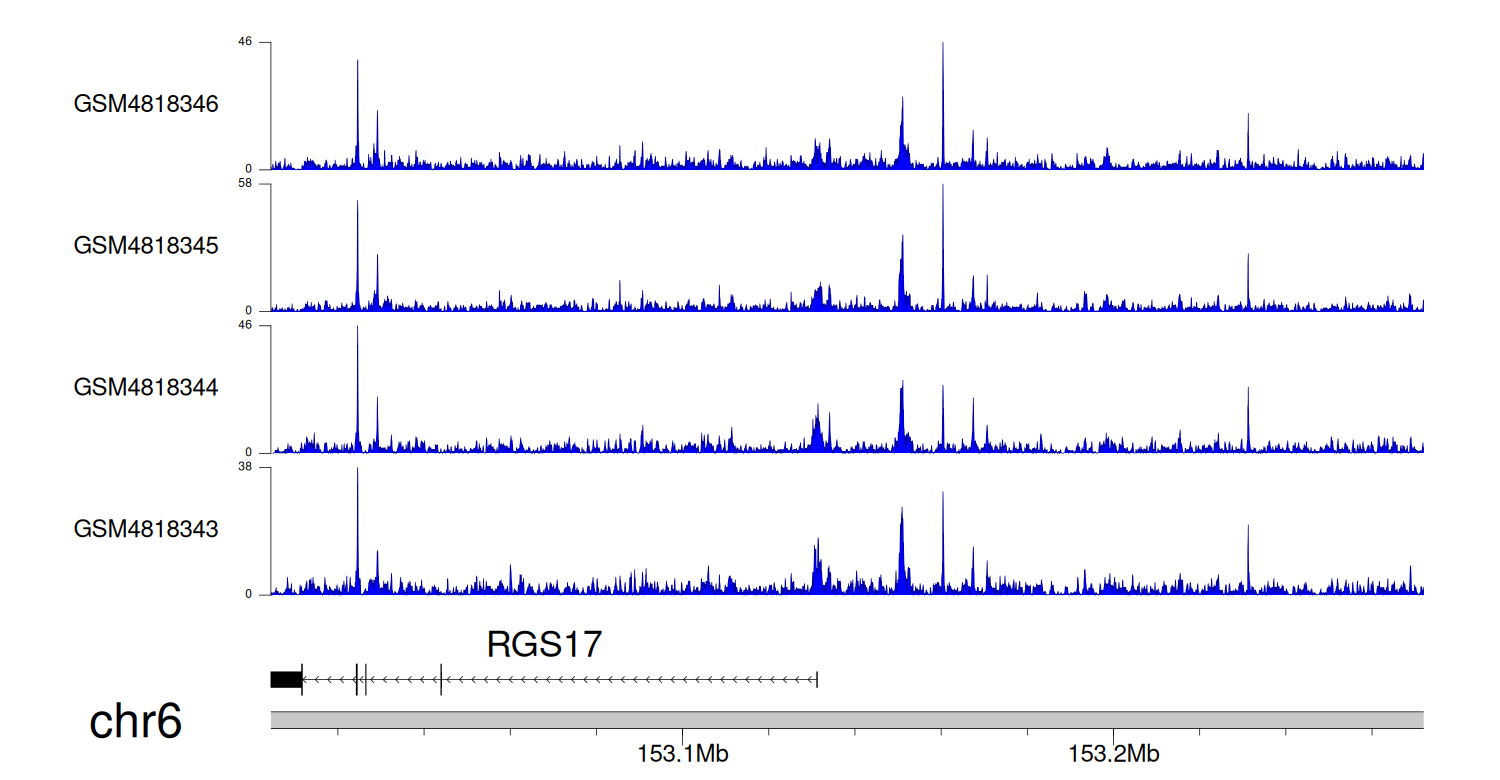The width and height of the screenshot is (1500, 780).
Task: Click the GSM4818346 track label
Action: (146, 104)
